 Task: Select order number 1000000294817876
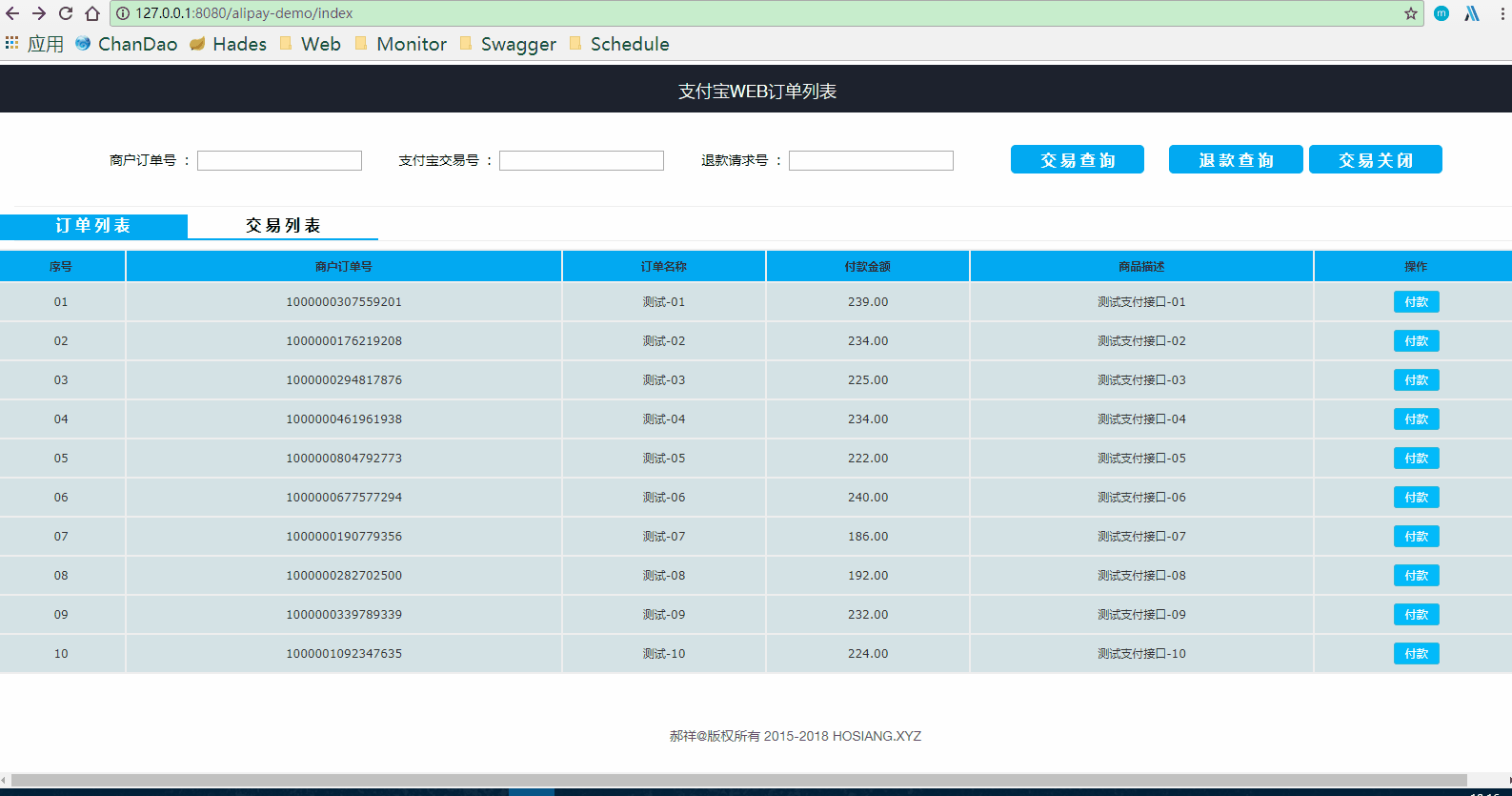click(x=344, y=380)
